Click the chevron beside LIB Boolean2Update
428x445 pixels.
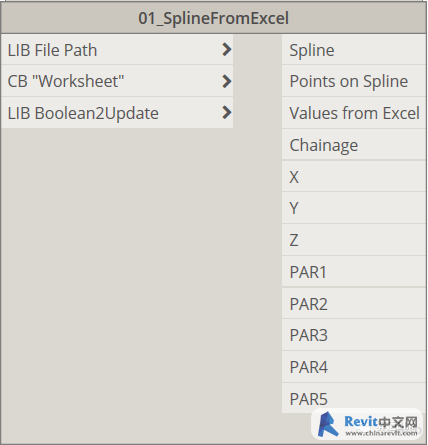click(227, 113)
